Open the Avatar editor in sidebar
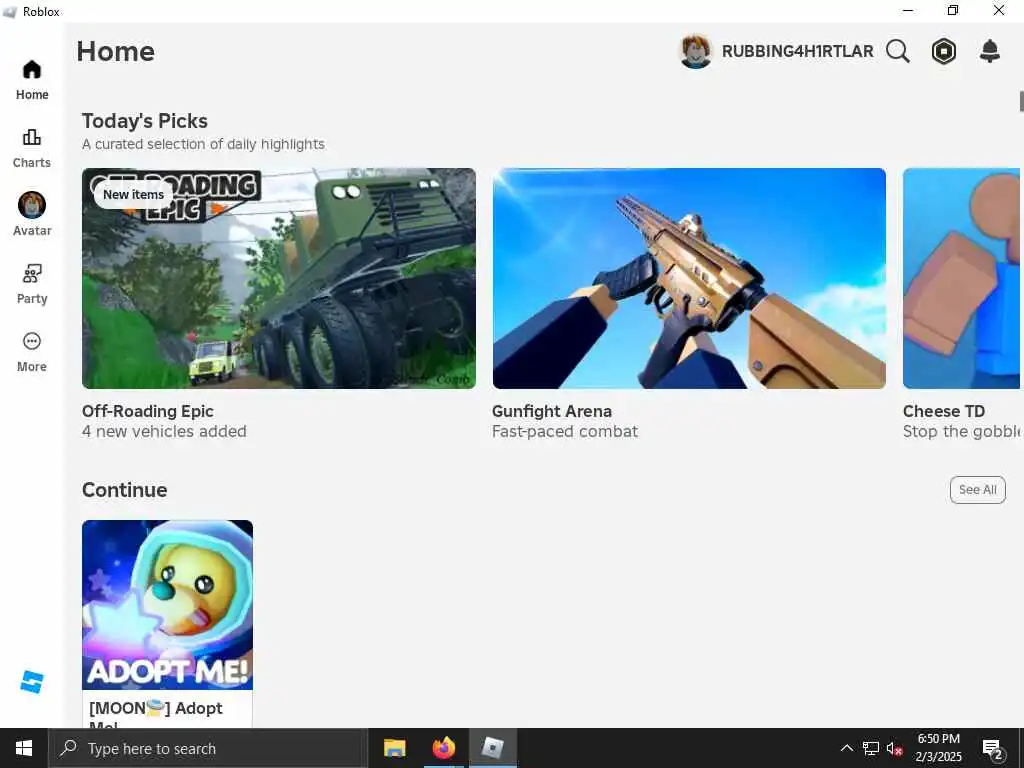 tap(31, 215)
